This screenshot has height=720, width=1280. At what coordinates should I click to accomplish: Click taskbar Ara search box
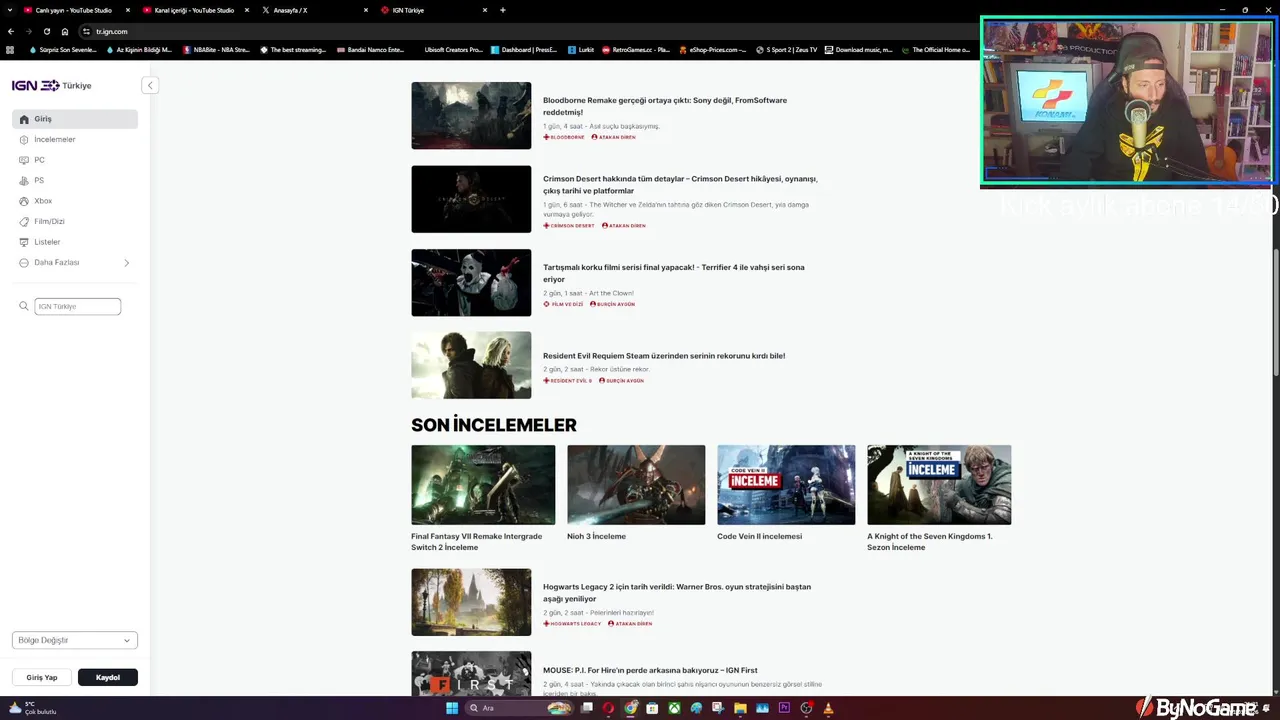point(519,708)
